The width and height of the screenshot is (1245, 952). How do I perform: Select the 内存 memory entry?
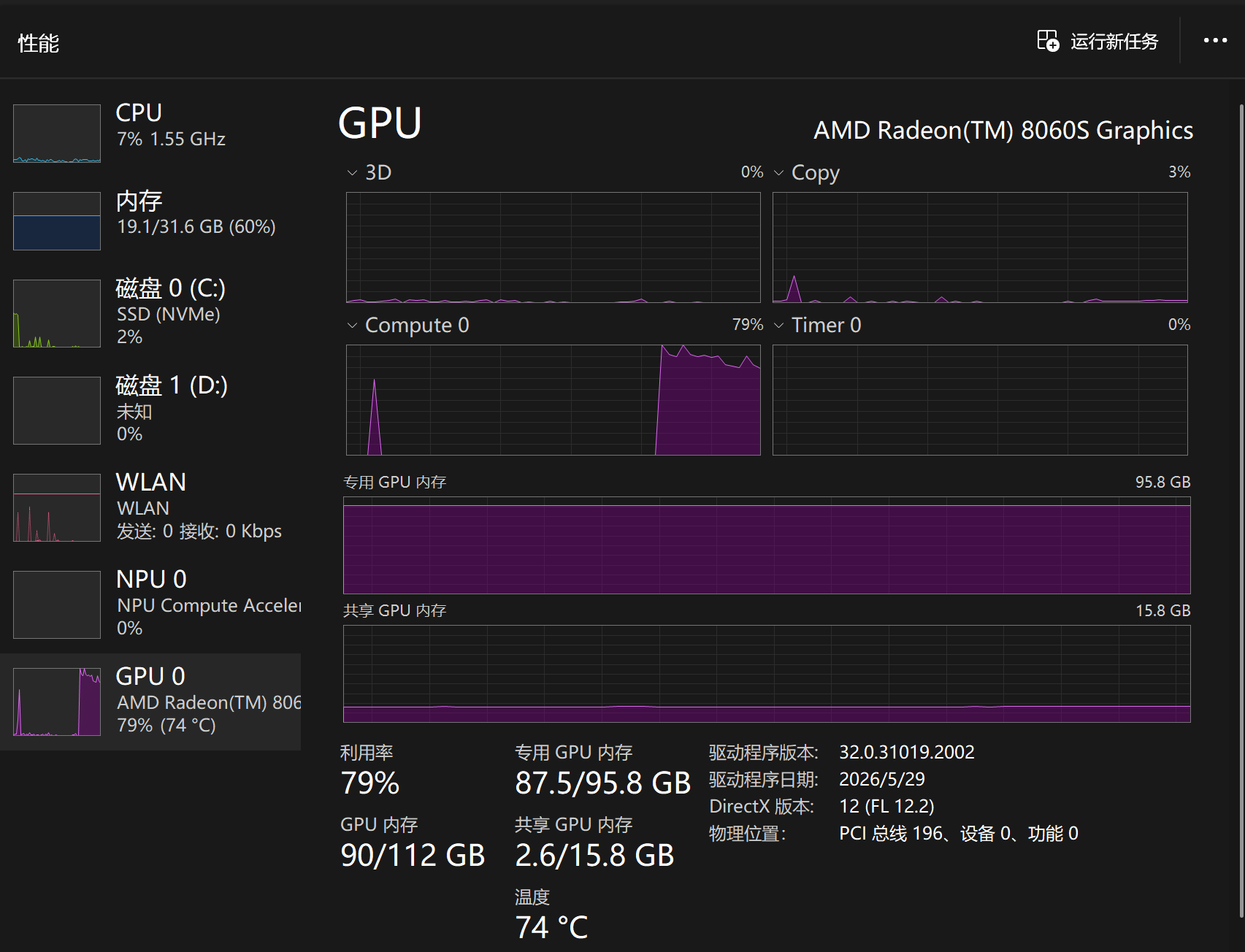[x=150, y=220]
